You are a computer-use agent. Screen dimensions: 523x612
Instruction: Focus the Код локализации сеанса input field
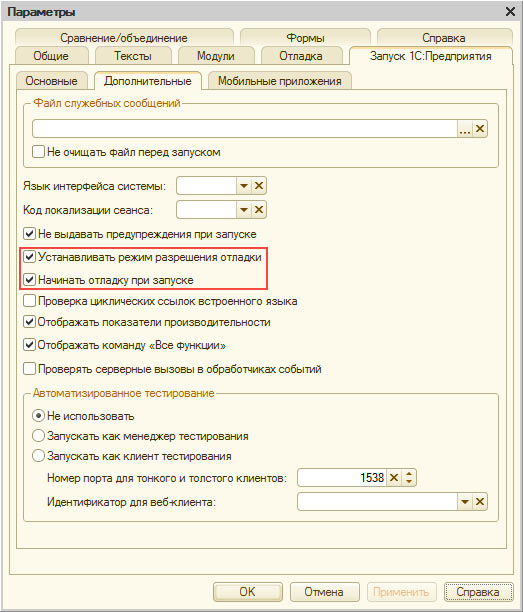[x=206, y=210]
